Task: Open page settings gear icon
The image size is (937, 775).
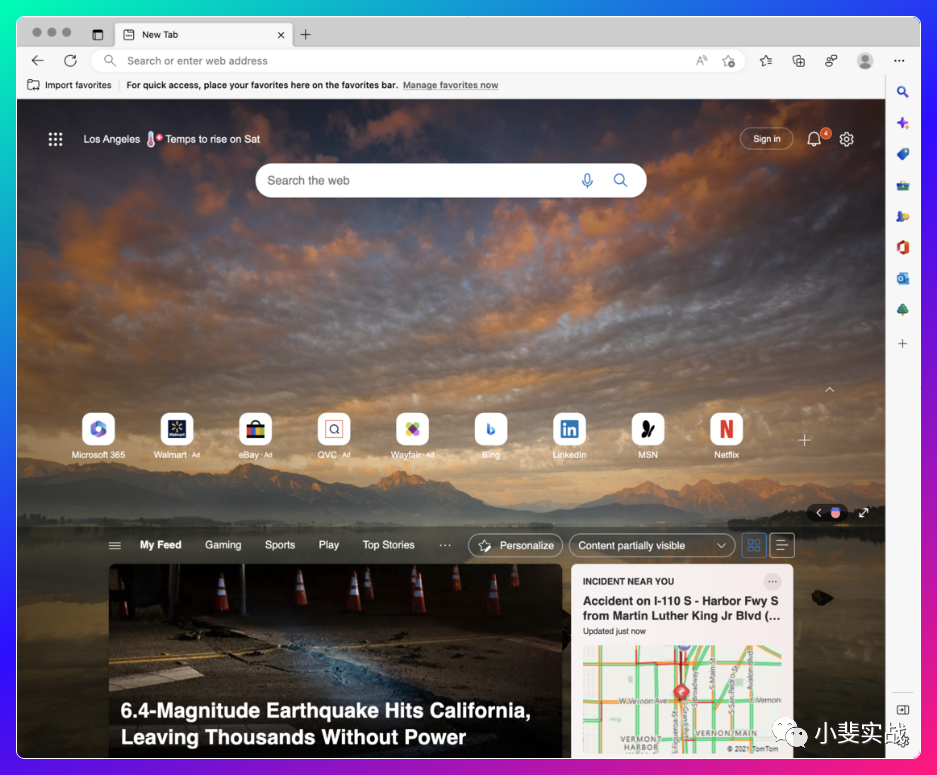Action: (846, 139)
